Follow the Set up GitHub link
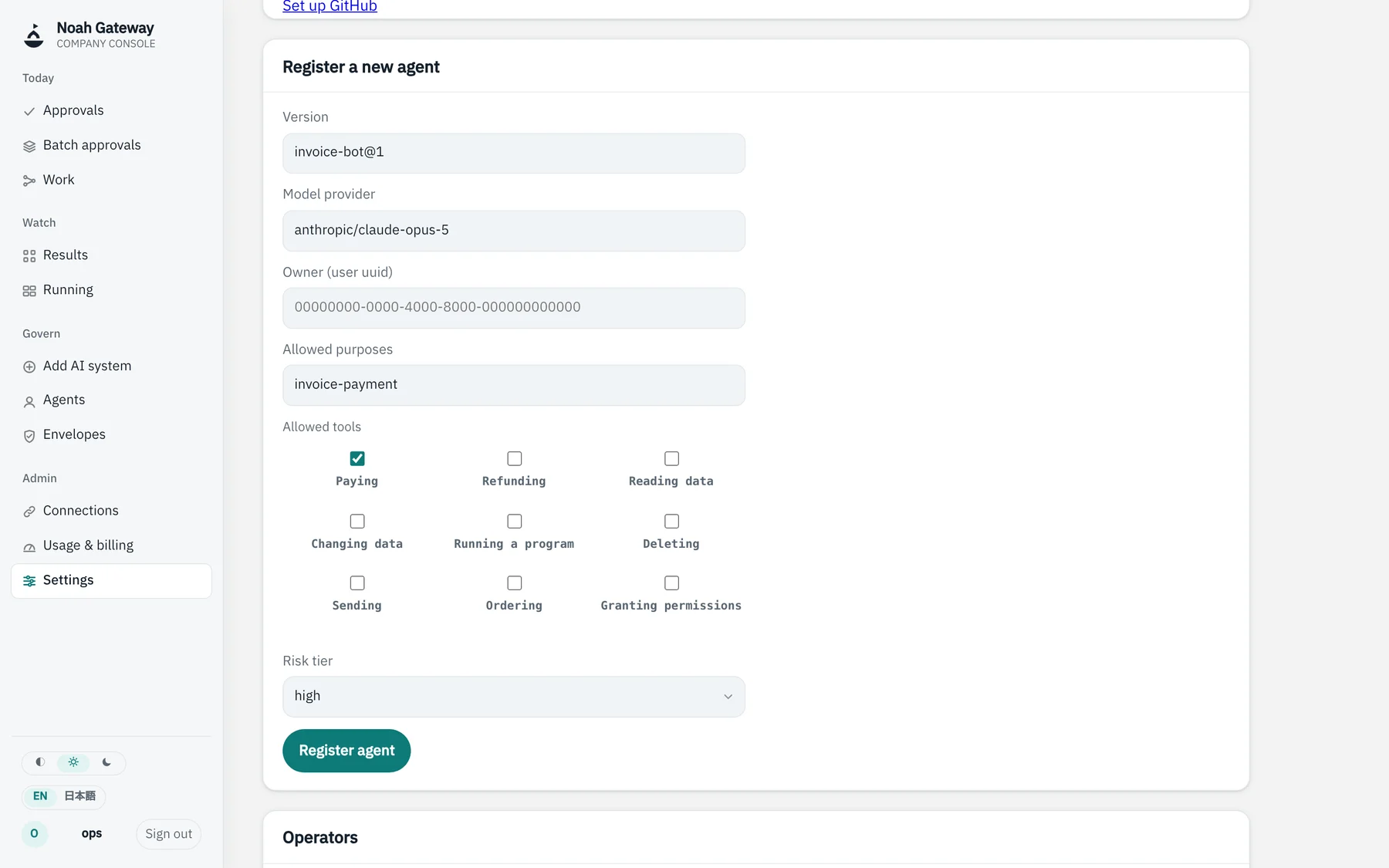The height and width of the screenshot is (868, 1389). pyautogui.click(x=330, y=7)
